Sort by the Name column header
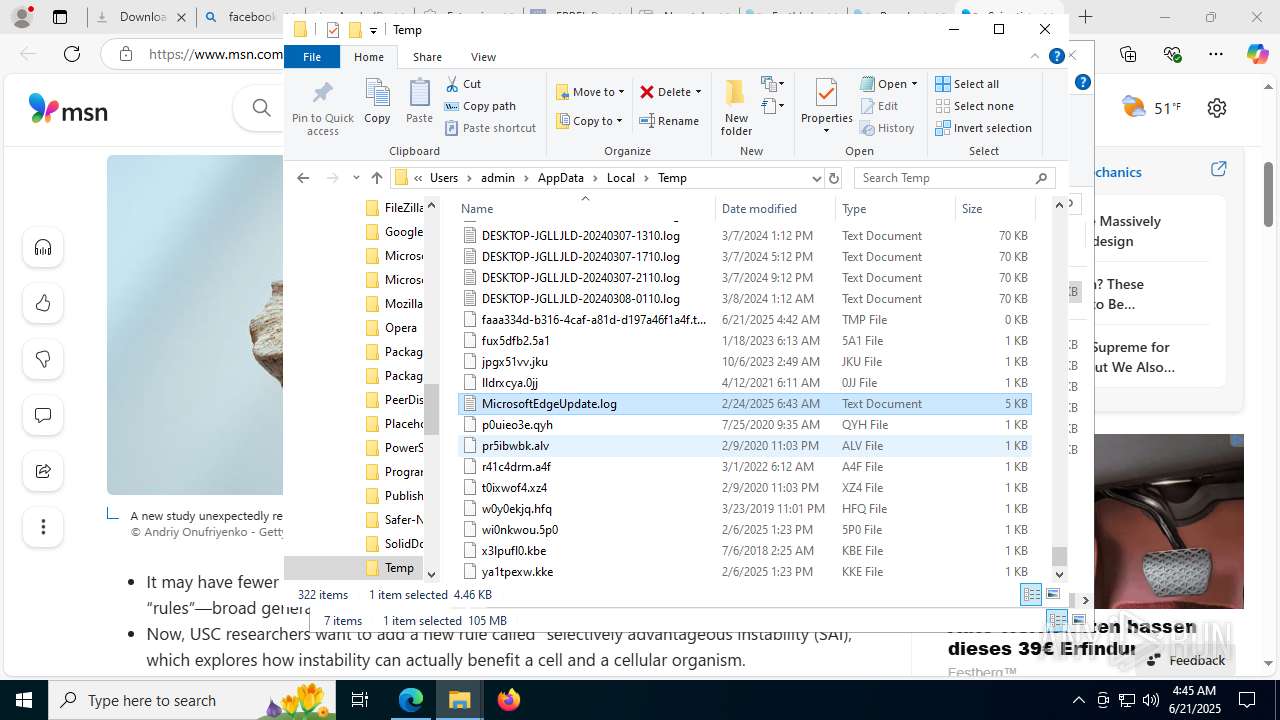This screenshot has width=1280, height=720. (x=586, y=209)
